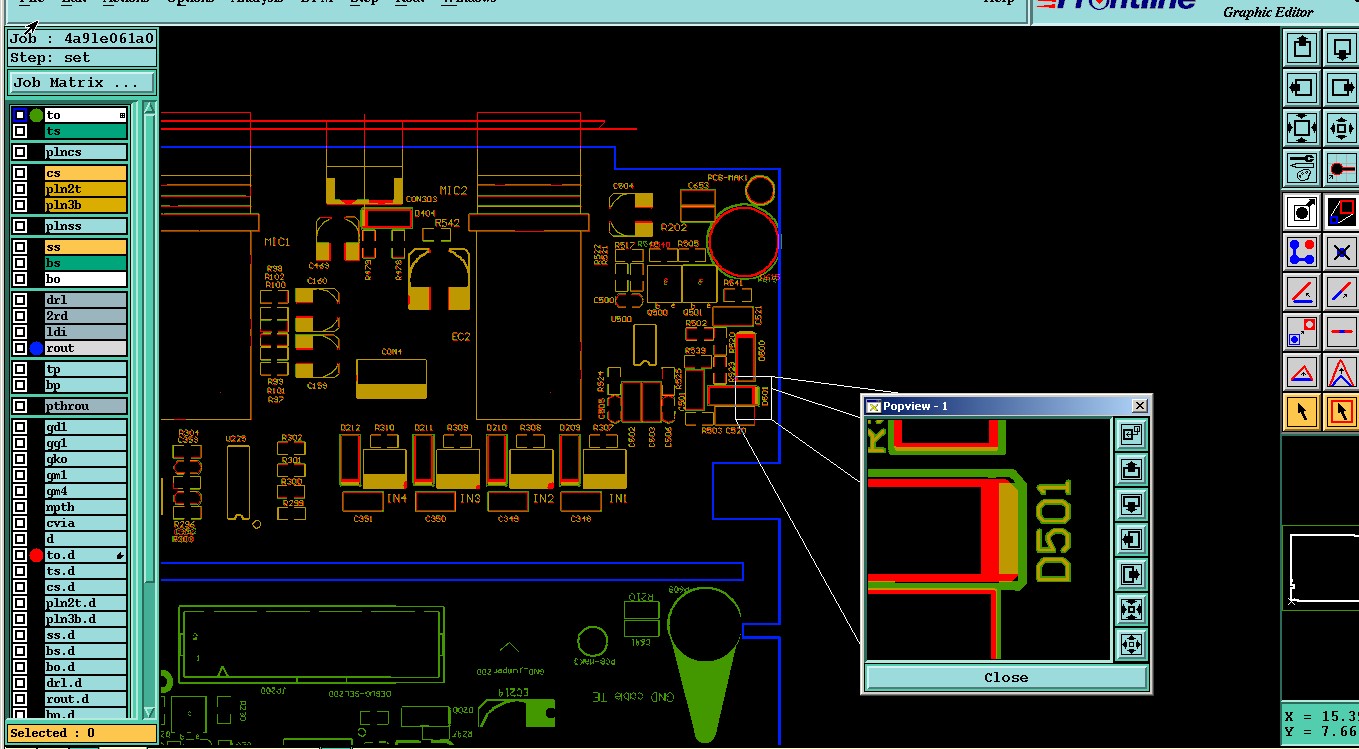Click the pan right arrow icon
The width and height of the screenshot is (1359, 749).
coord(1342,88)
